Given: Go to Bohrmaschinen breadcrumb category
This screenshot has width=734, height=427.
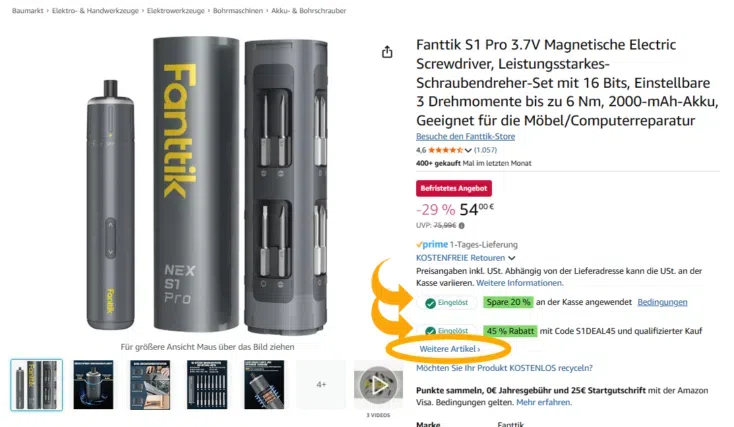Looking at the screenshot, I should pos(238,11).
